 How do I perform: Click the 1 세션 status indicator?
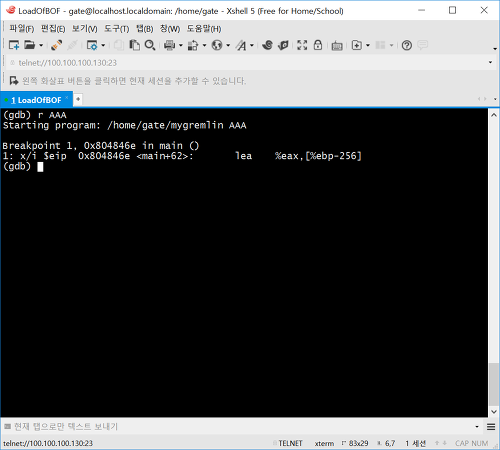pyautogui.click(x=416, y=443)
